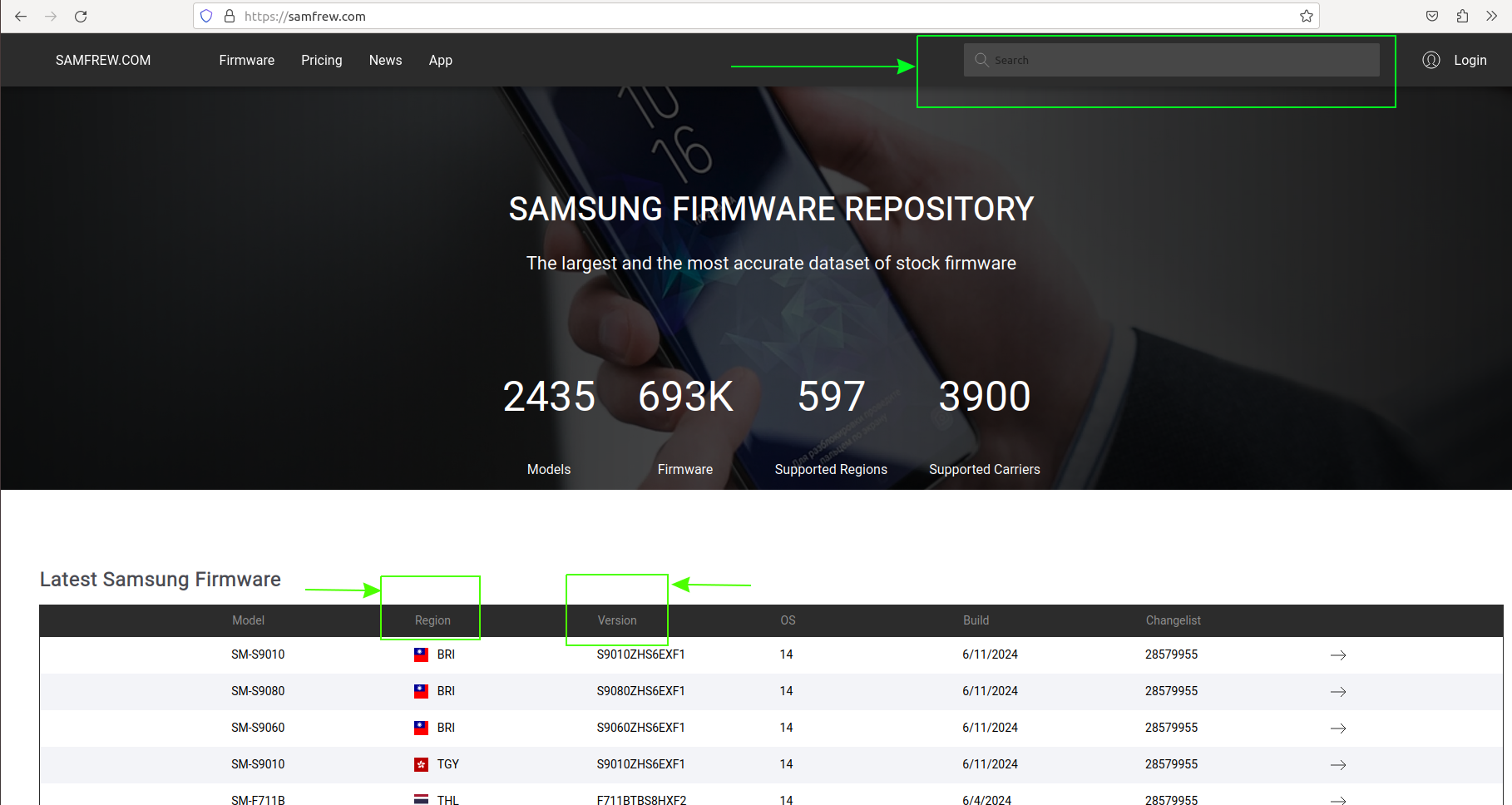Image resolution: width=1512 pixels, height=805 pixels.
Task: Click version S9060ZHS6EXF1
Action: [640, 728]
